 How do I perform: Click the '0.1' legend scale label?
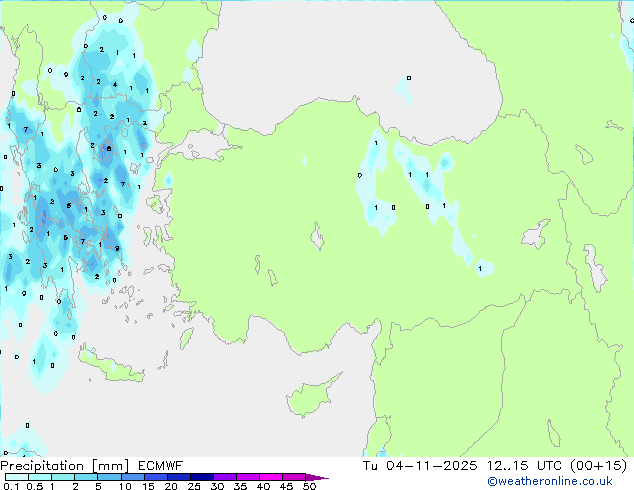click(11, 486)
